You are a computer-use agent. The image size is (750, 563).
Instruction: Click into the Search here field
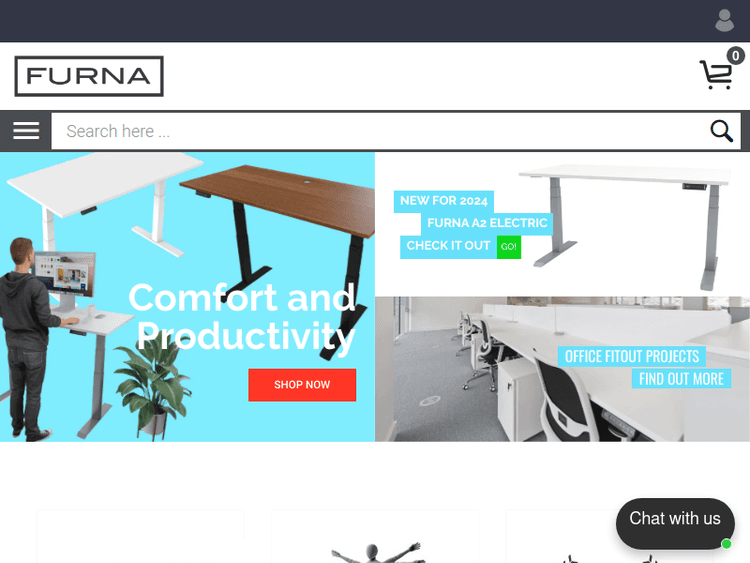(378, 131)
